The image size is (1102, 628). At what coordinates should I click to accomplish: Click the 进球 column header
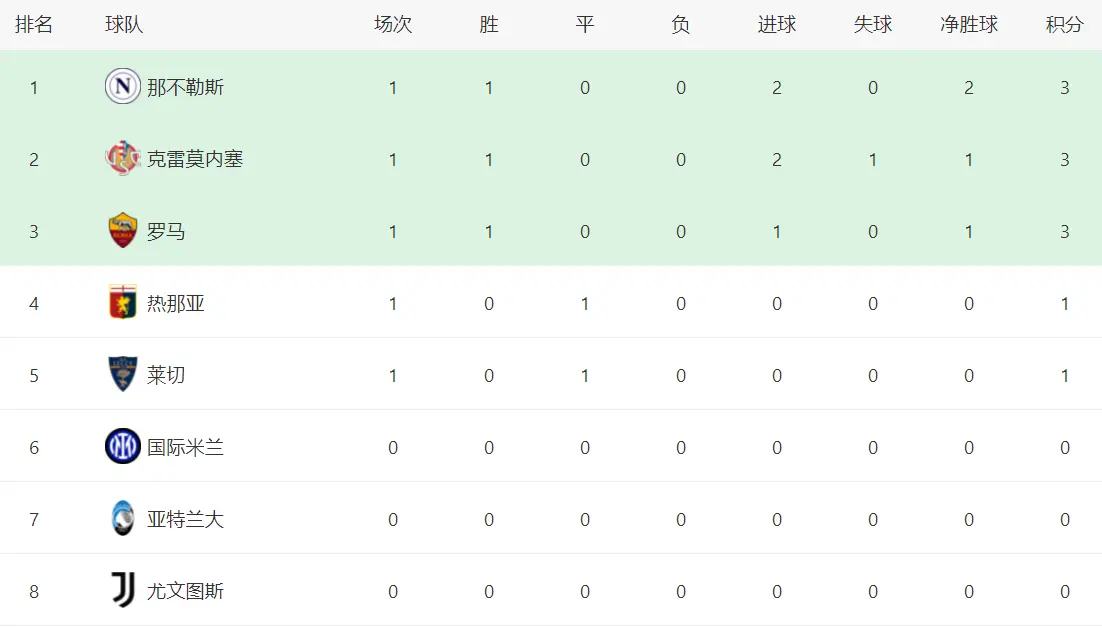coord(776,25)
